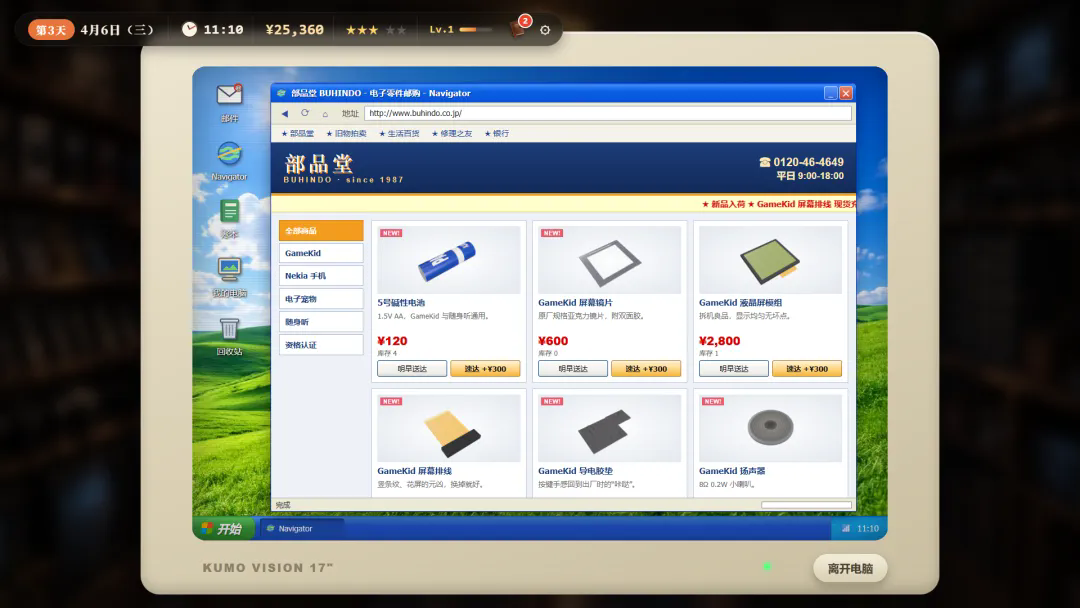Click the system tray network icon
The width and height of the screenshot is (1080, 608).
846,529
